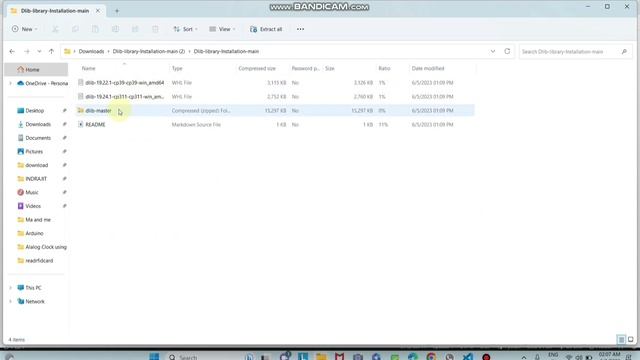Click the Paste icon in toolbar
The height and width of the screenshot is (360, 640).
pyautogui.click(x=95, y=29)
